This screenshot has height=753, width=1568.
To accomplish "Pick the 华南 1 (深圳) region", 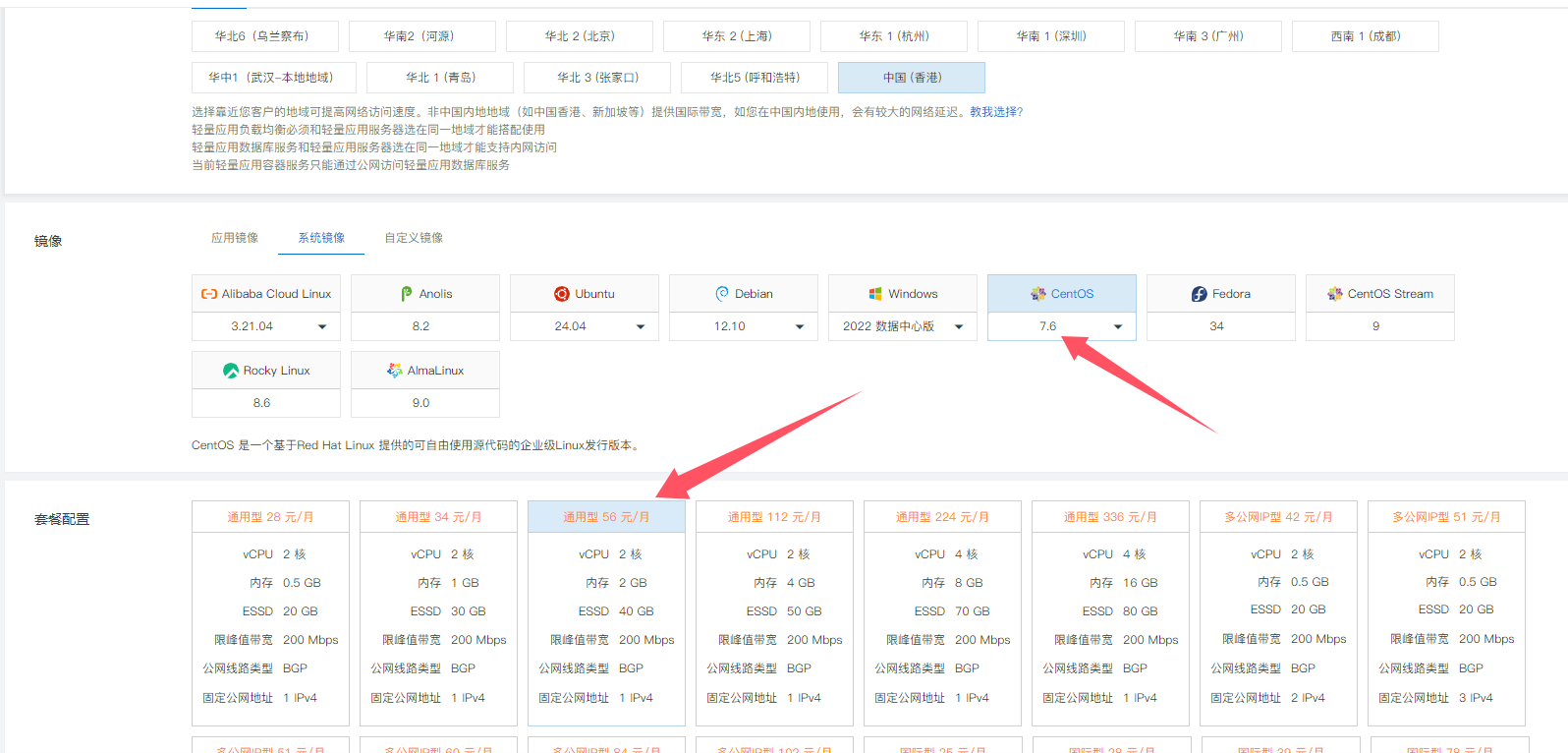I will pos(1051,36).
